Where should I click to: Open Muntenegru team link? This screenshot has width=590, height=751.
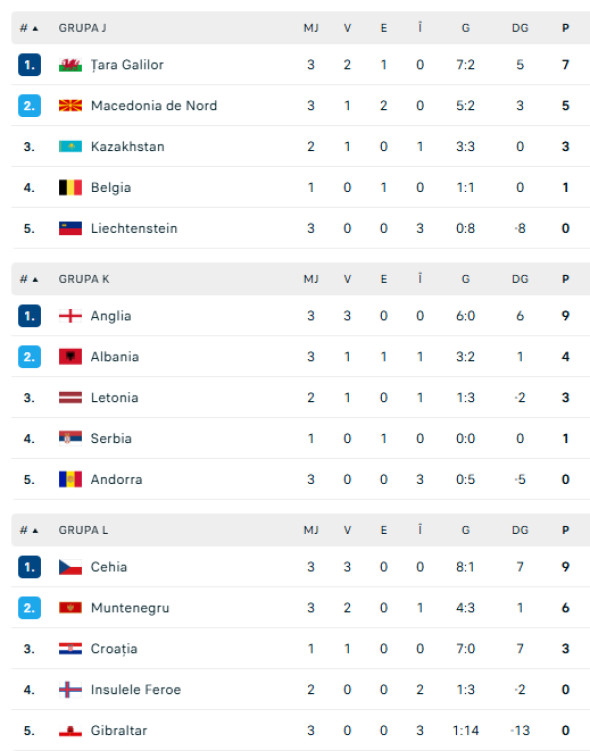[x=130, y=608]
